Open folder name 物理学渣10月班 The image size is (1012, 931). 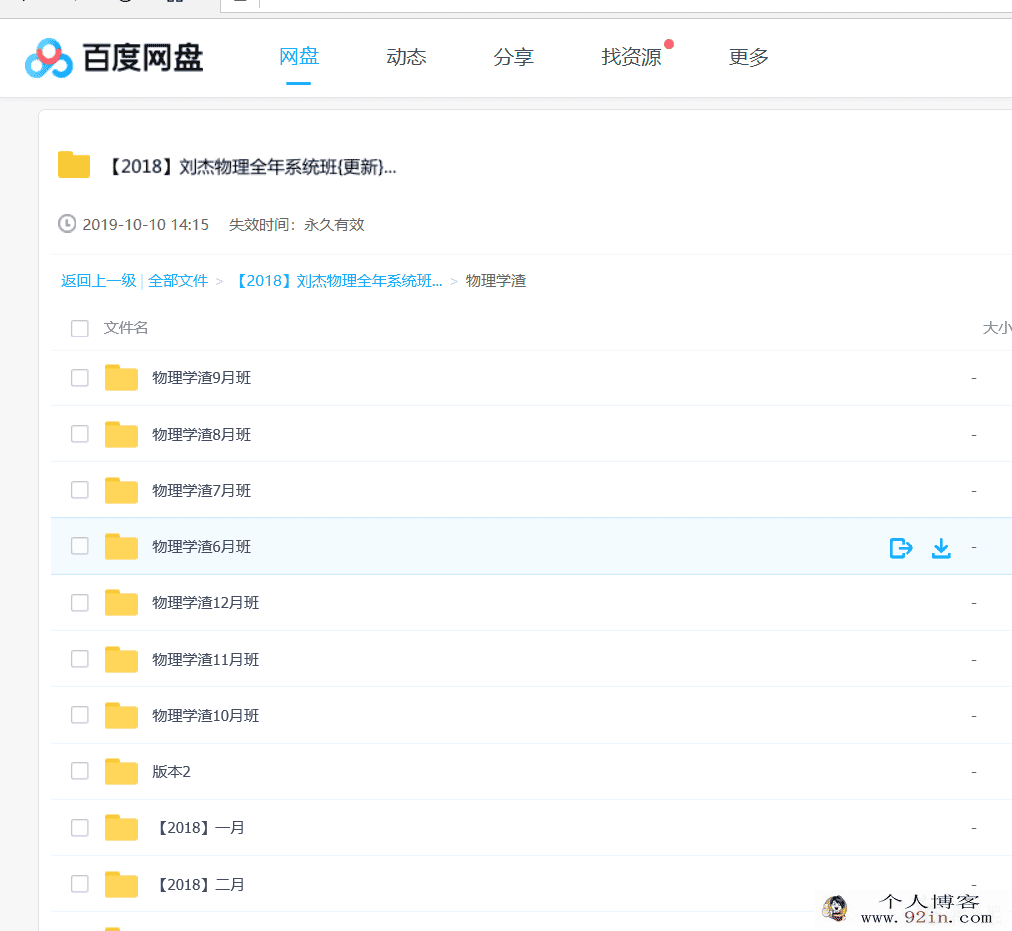(205, 716)
